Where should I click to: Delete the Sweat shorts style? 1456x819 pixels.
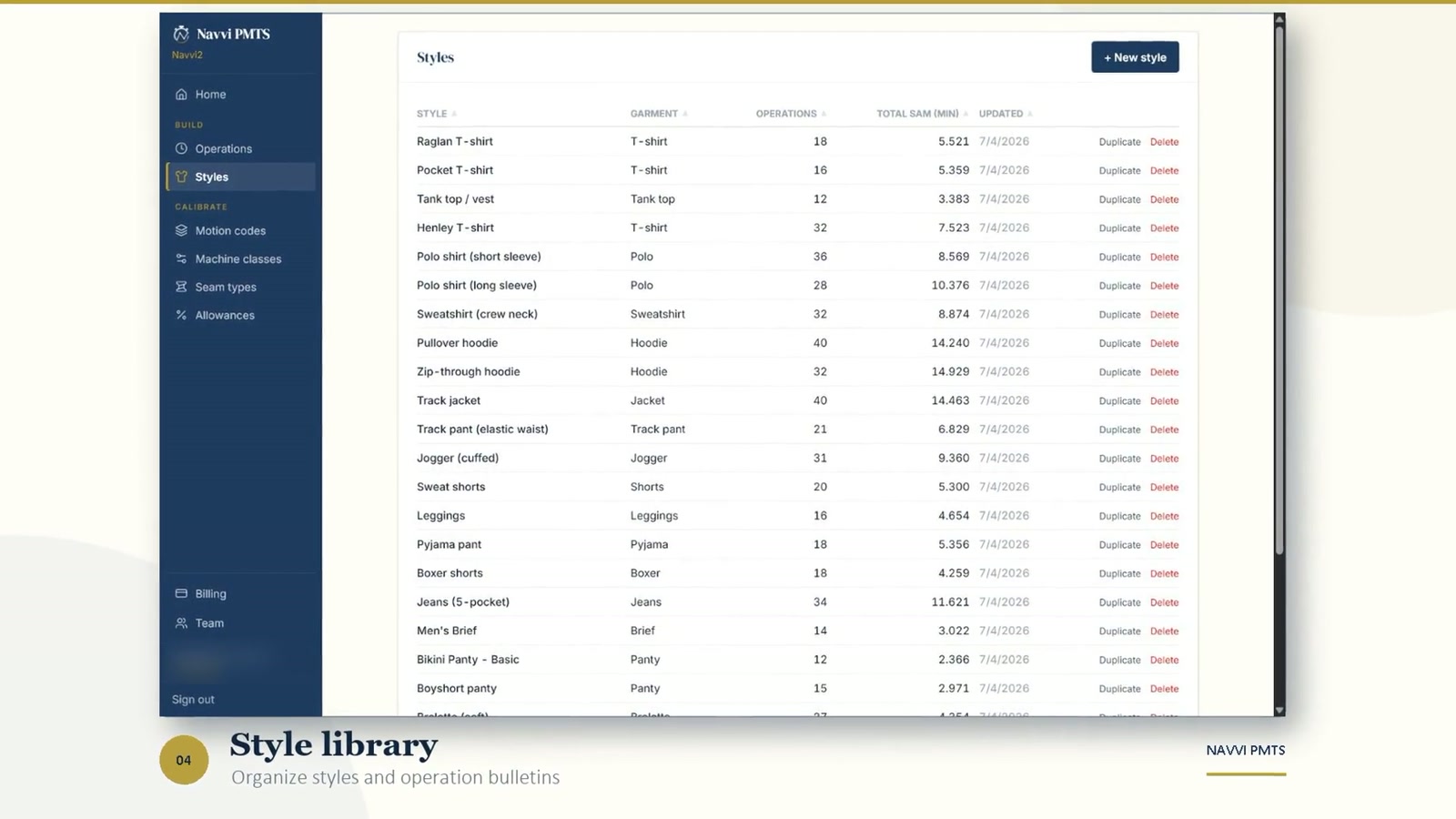pos(1164,488)
